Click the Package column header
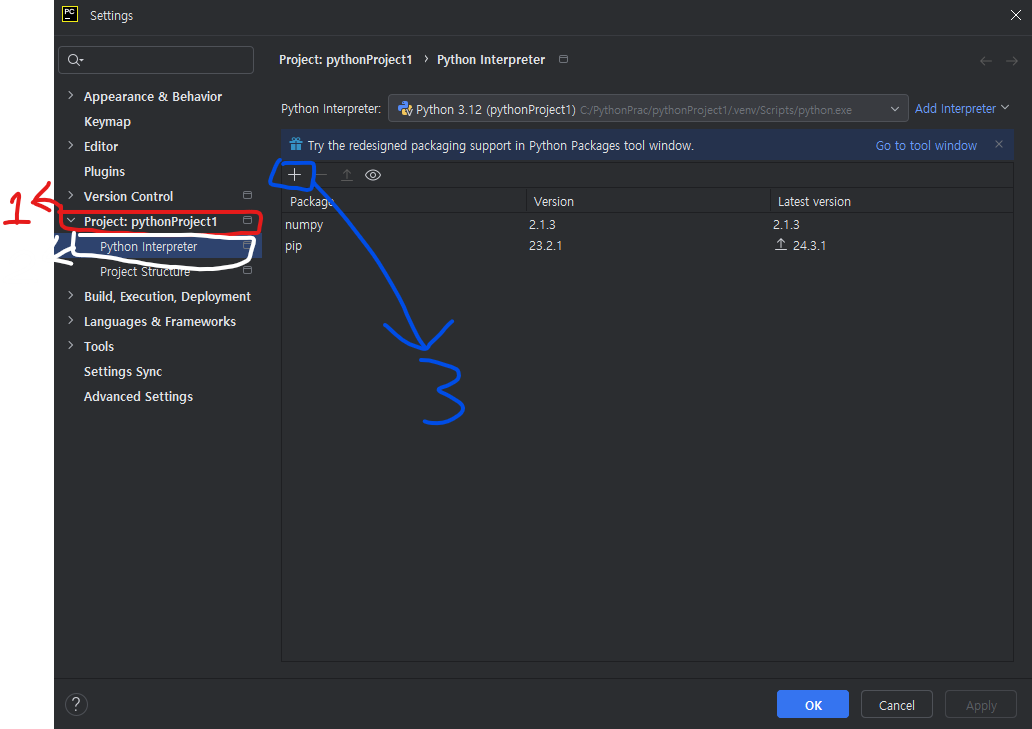Viewport: 1032px width, 729px height. [312, 201]
